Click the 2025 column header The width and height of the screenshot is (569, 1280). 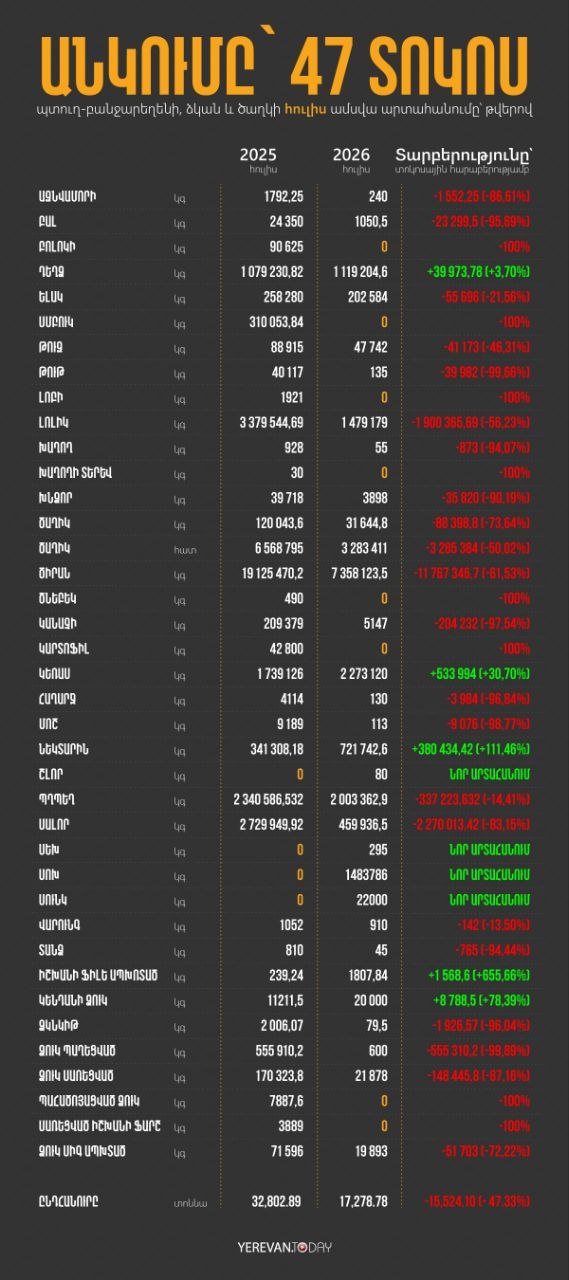[258, 155]
